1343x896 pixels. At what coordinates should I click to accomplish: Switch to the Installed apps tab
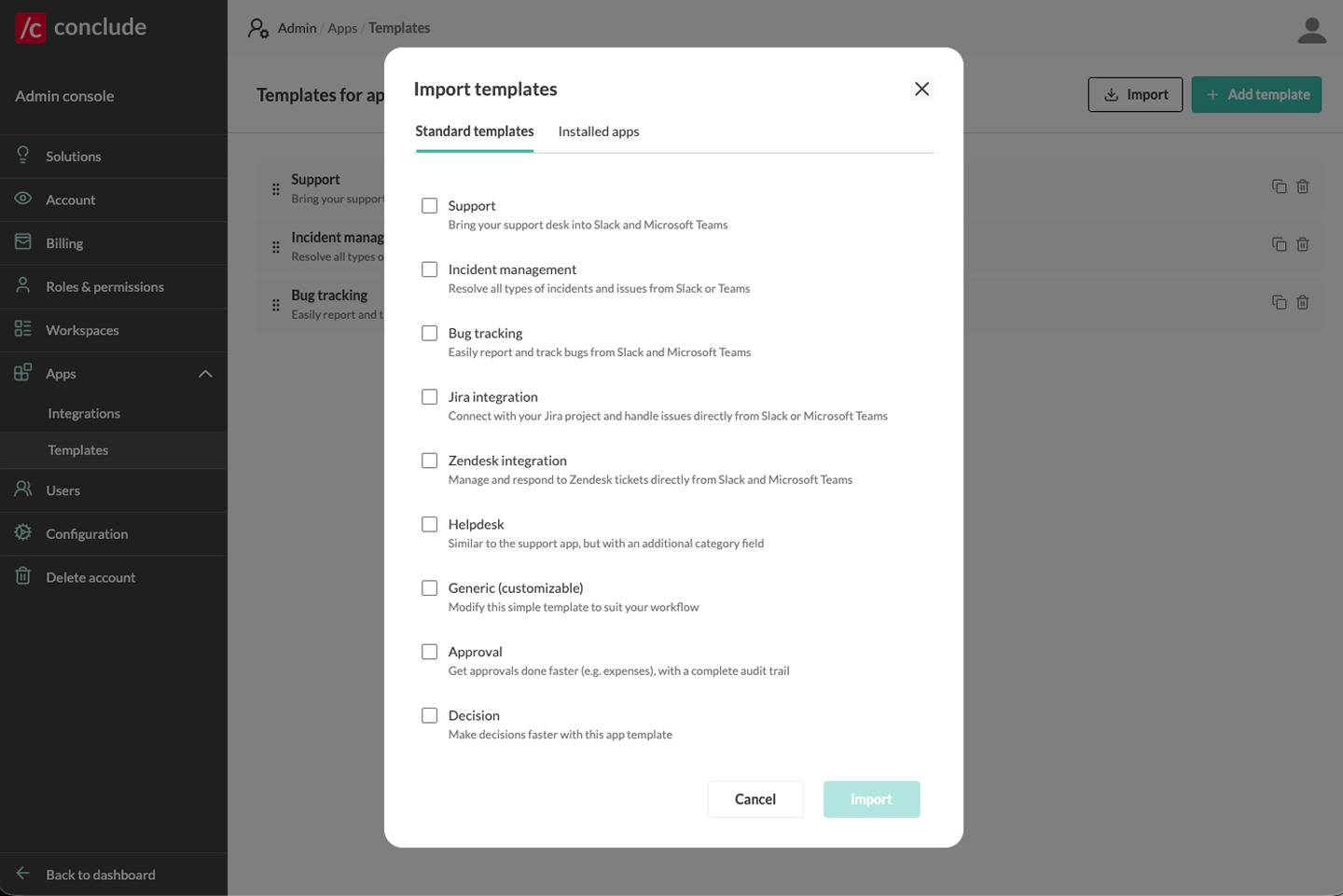pos(598,131)
